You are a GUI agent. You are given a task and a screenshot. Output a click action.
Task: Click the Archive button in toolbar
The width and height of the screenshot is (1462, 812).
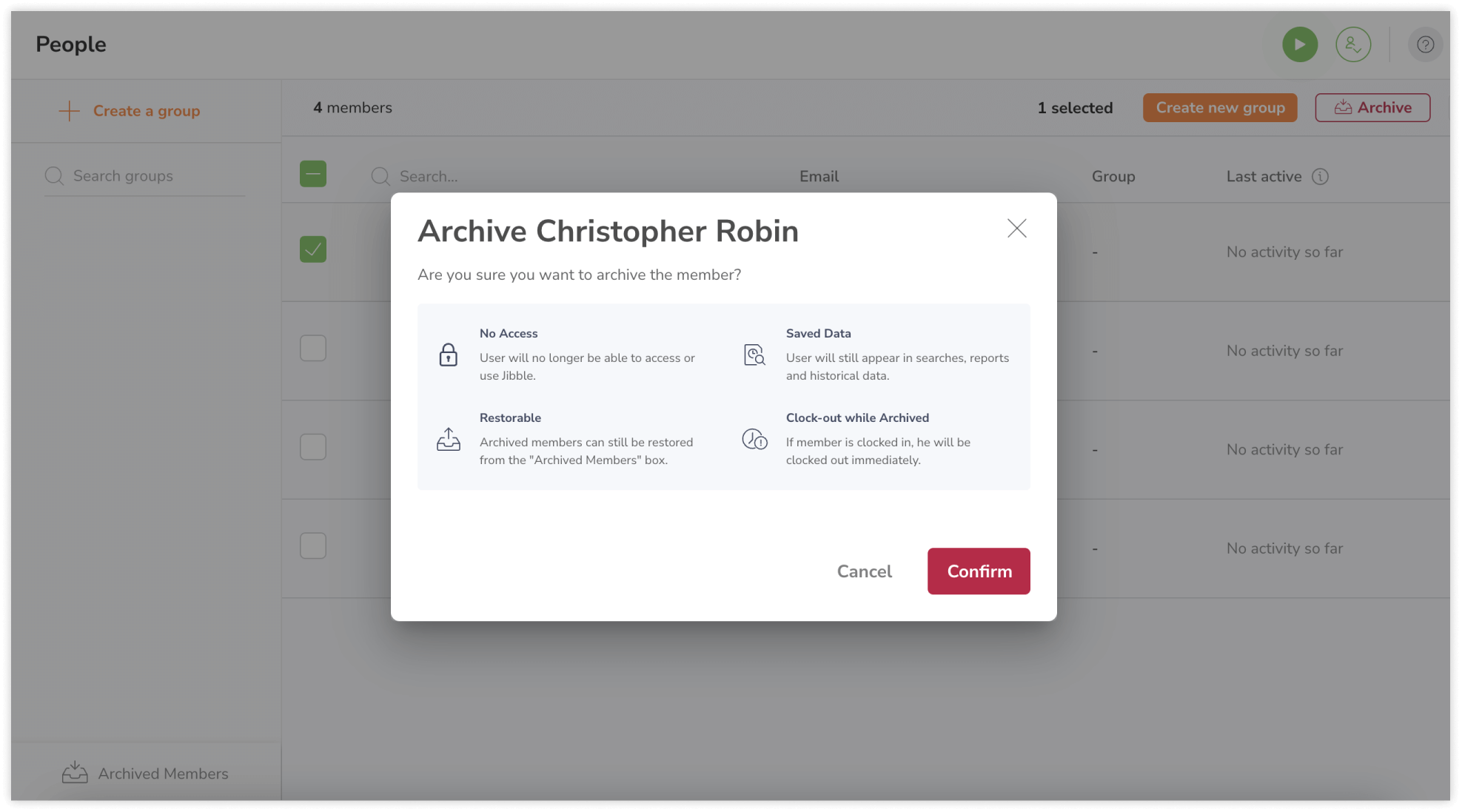point(1372,107)
